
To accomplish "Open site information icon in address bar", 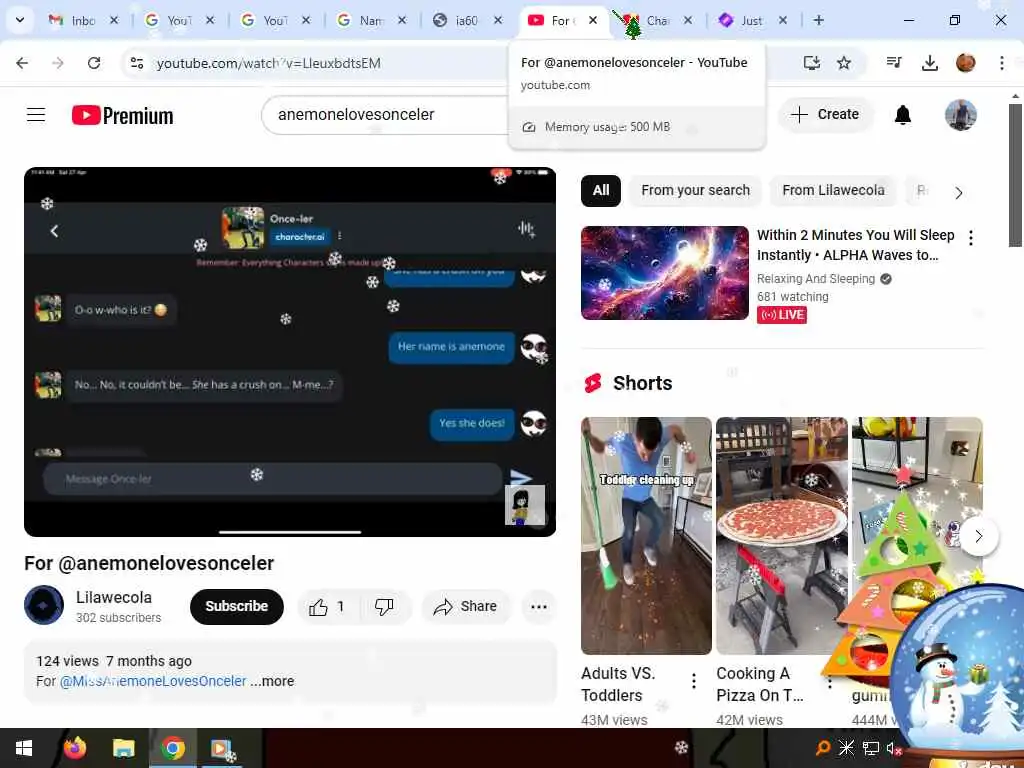I will [x=137, y=63].
